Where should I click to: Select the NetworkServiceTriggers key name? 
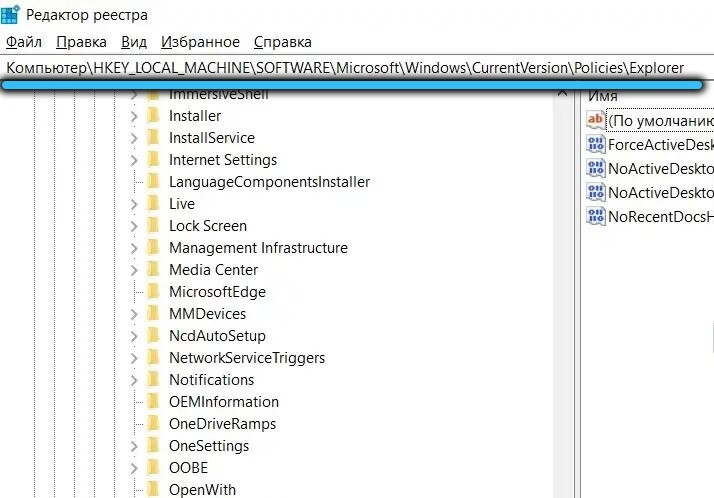pyautogui.click(x=247, y=358)
